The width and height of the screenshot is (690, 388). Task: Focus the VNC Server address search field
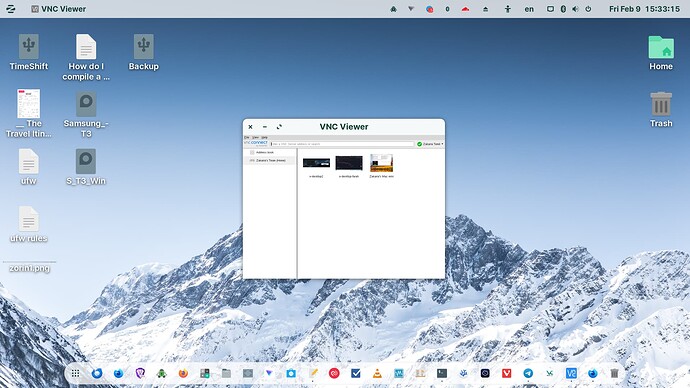(x=342, y=144)
